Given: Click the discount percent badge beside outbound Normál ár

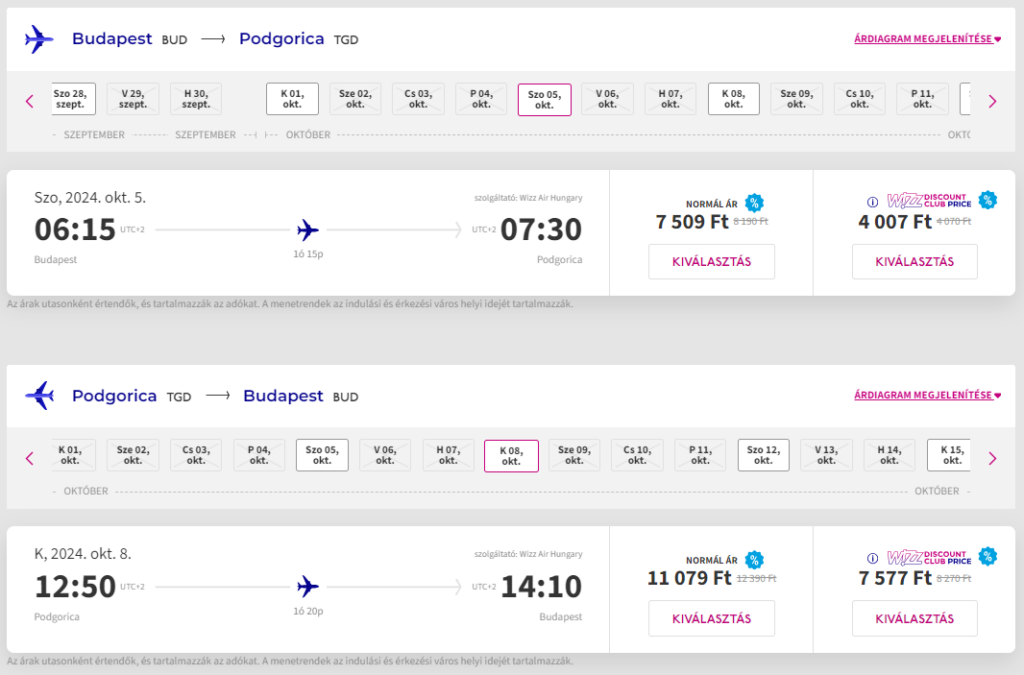Looking at the screenshot, I should click(754, 203).
